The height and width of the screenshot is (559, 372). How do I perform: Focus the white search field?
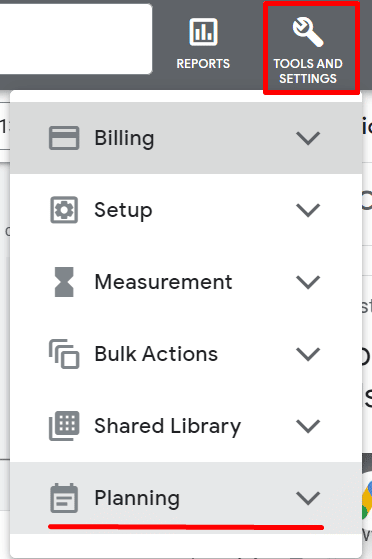click(76, 39)
